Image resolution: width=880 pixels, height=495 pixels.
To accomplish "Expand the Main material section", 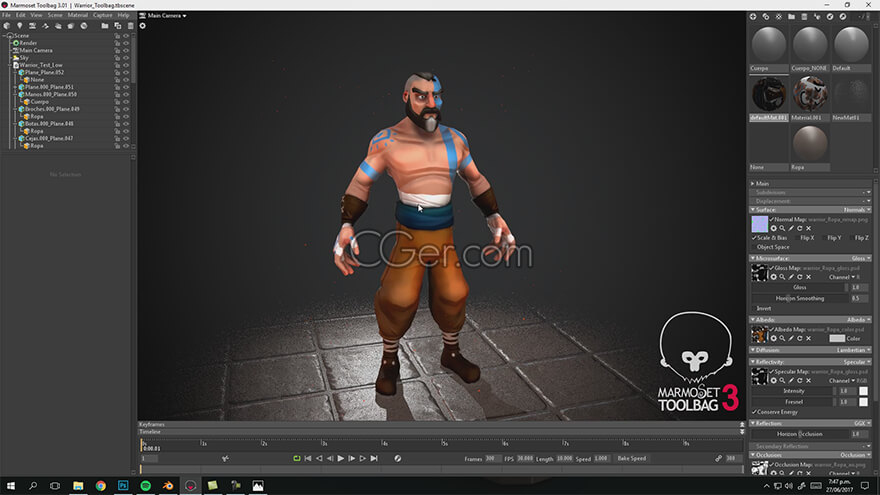I will pos(753,184).
